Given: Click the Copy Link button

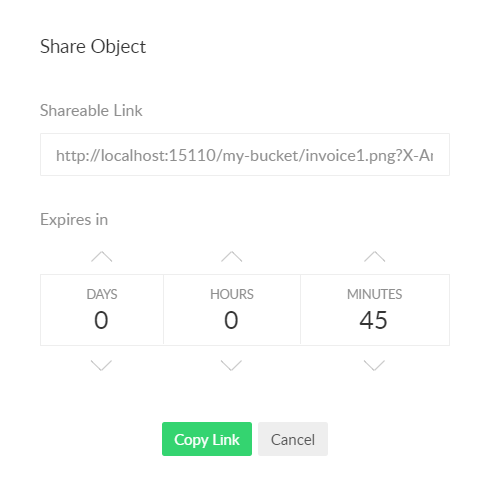Looking at the screenshot, I should [x=207, y=439].
